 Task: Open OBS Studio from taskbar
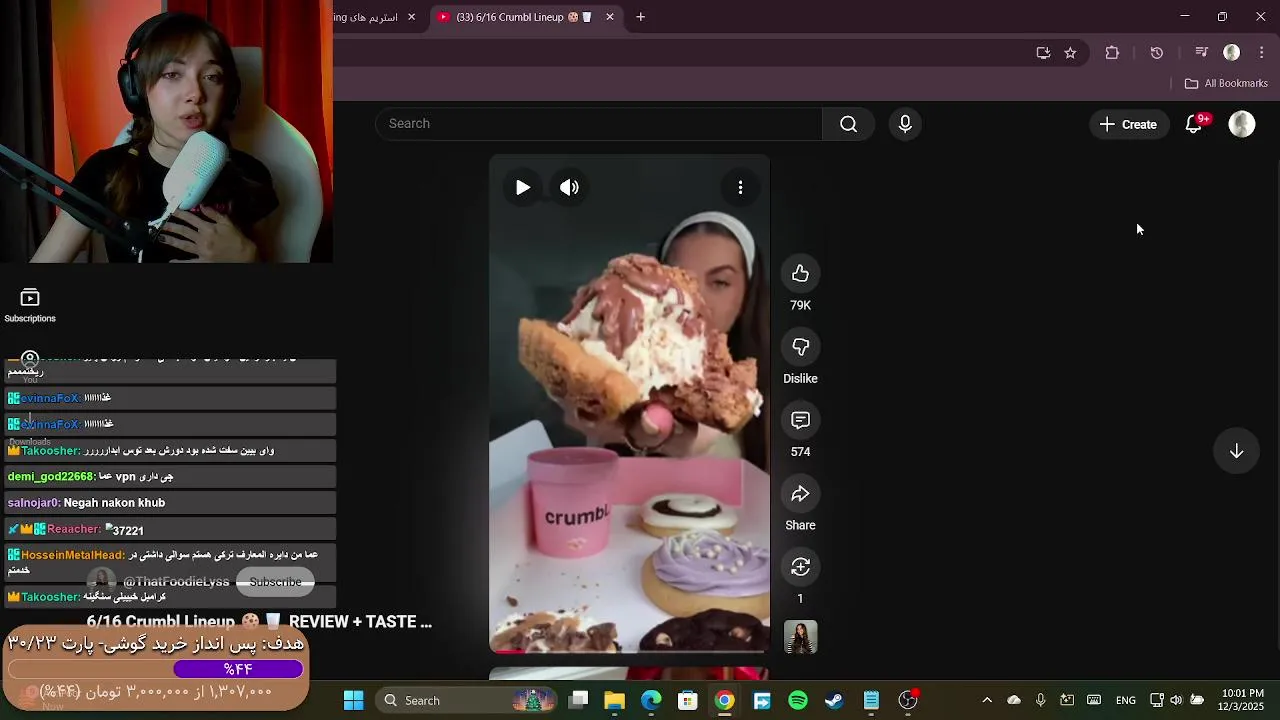pyautogui.click(x=908, y=700)
